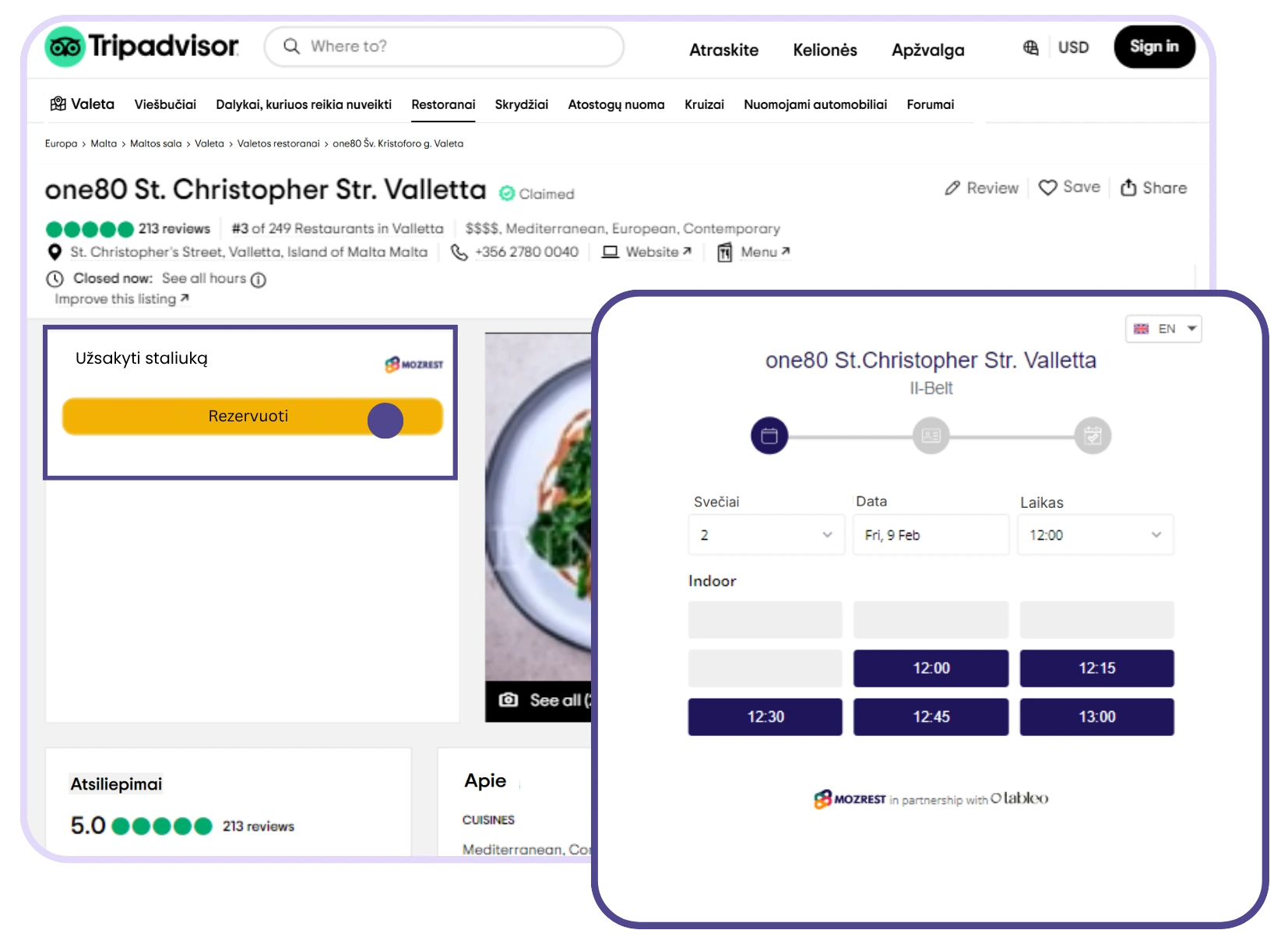Open the Viešbučiai tab
Viewport: 1288px width, 937px height.
[165, 104]
